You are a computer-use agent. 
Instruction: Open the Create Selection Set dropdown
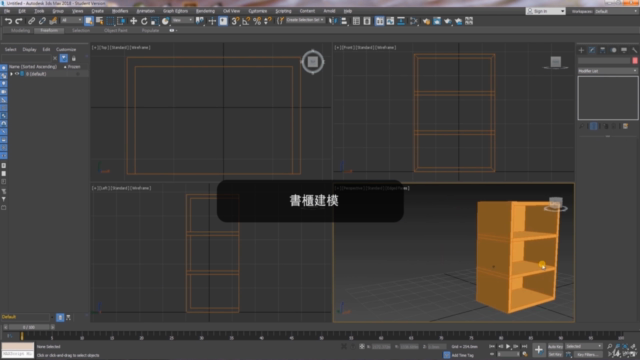(x=305, y=20)
